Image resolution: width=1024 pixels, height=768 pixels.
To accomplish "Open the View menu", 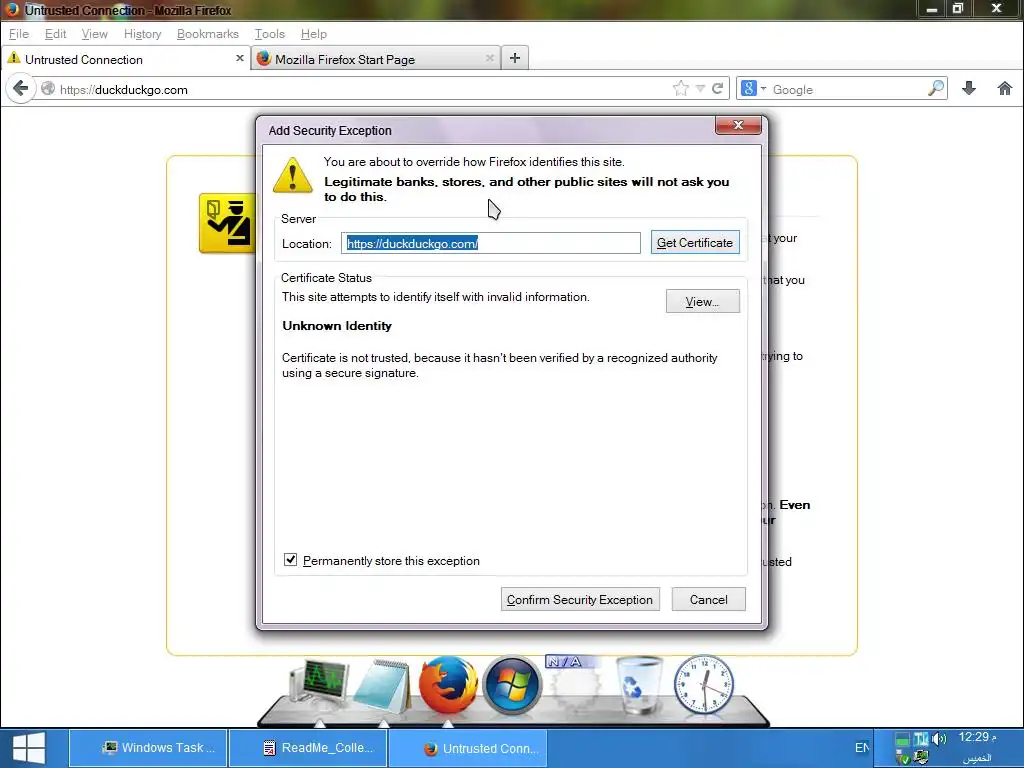I will (95, 34).
